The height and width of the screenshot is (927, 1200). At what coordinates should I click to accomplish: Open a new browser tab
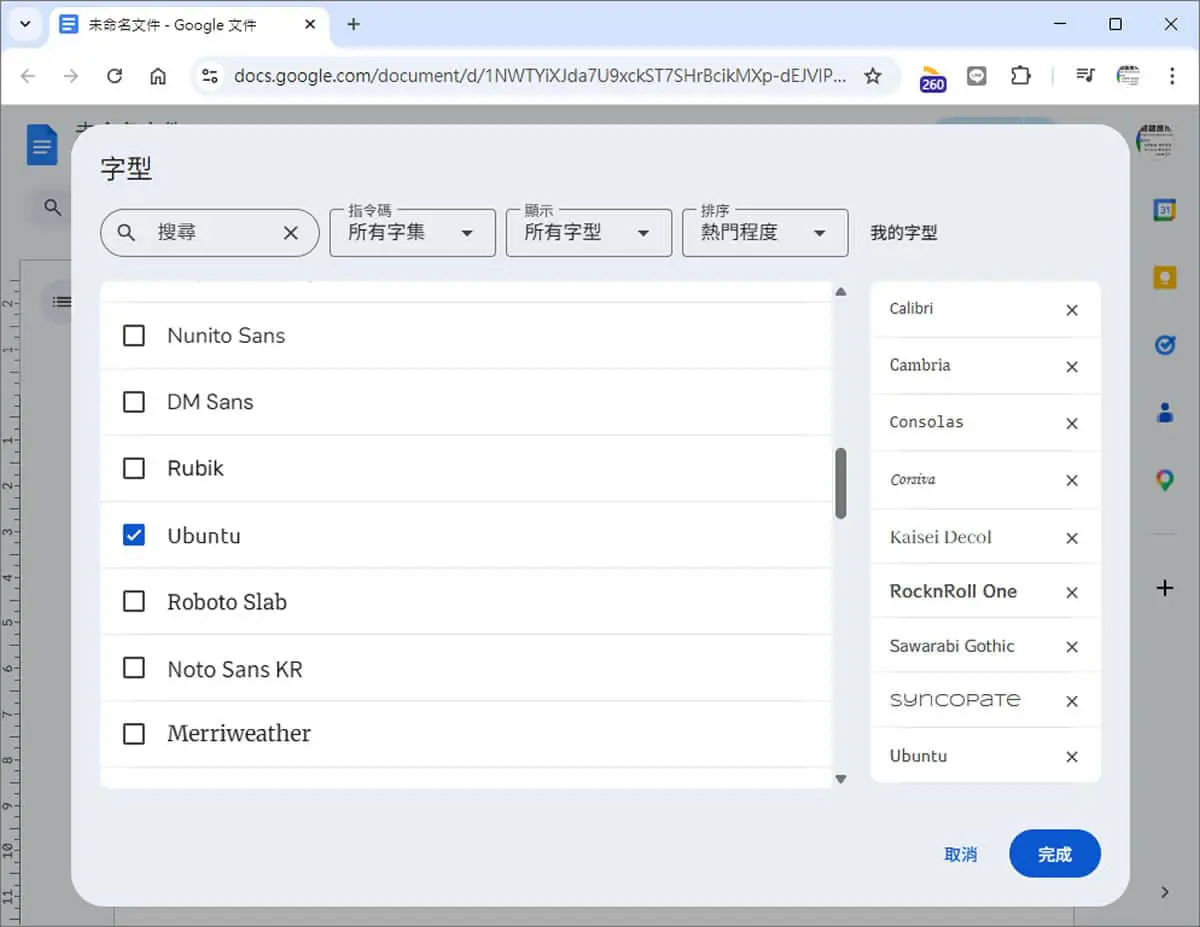pyautogui.click(x=353, y=25)
